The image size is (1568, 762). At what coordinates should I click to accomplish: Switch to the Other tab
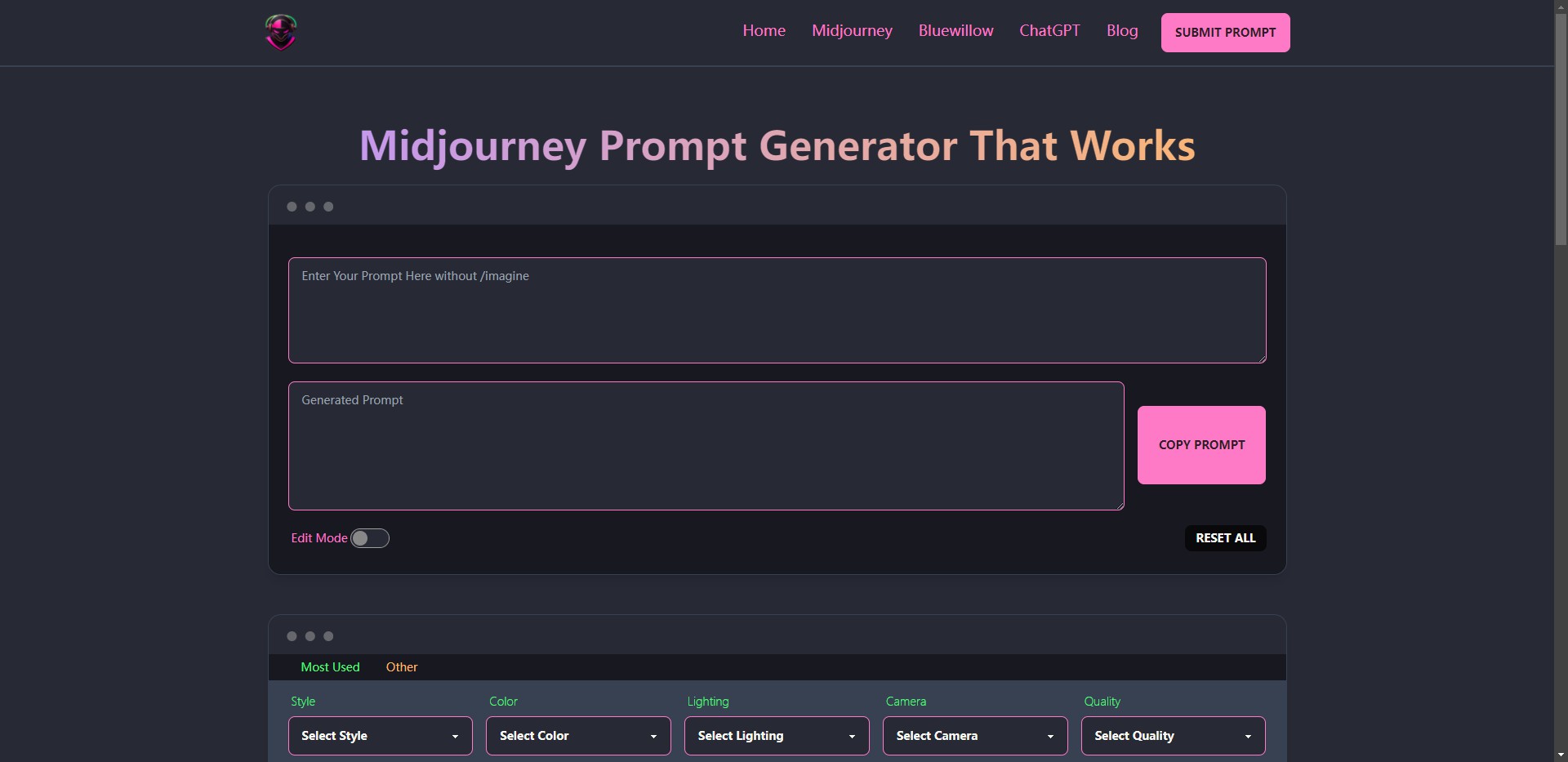402,667
